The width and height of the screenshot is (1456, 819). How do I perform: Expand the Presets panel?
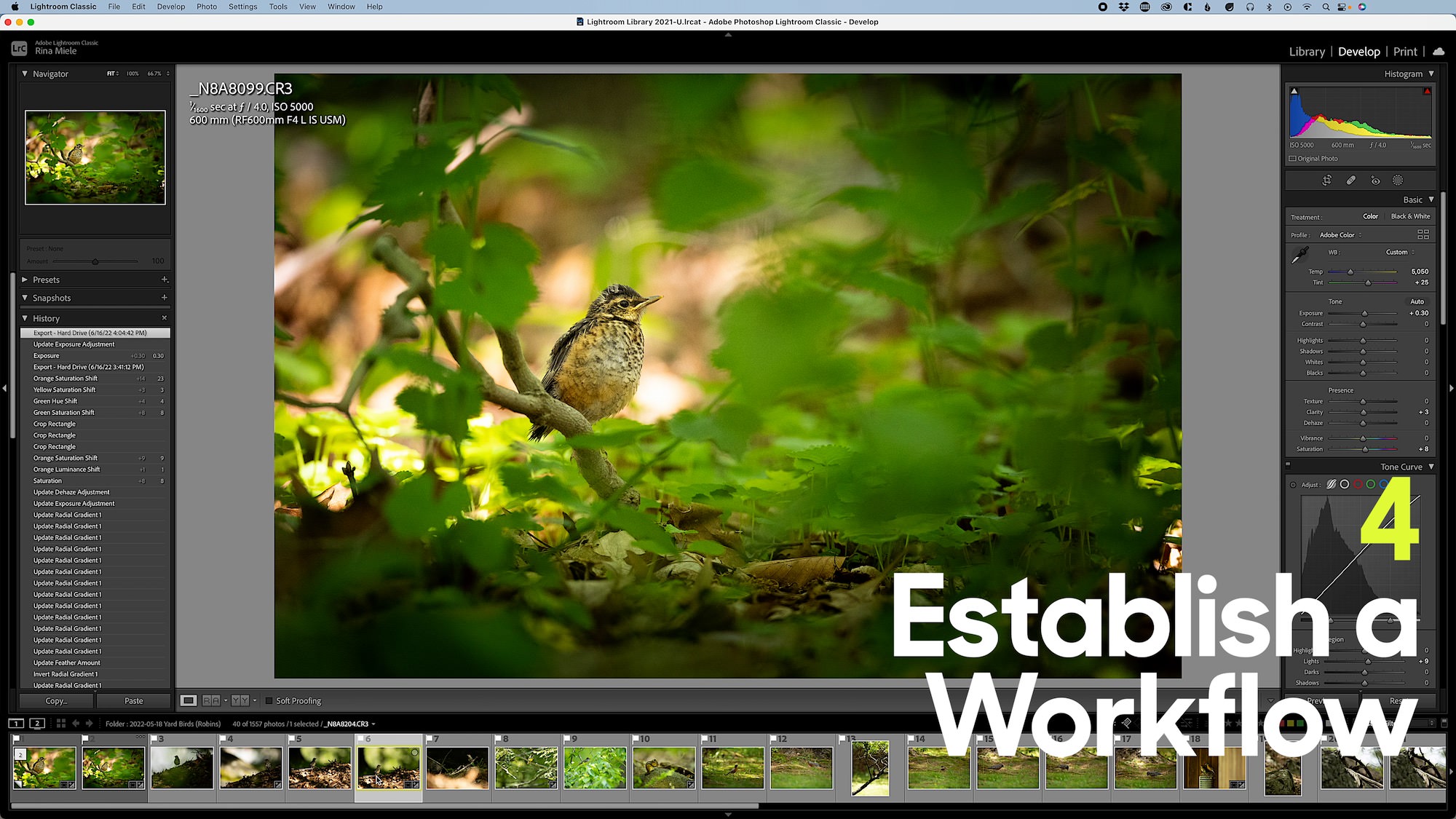25,280
